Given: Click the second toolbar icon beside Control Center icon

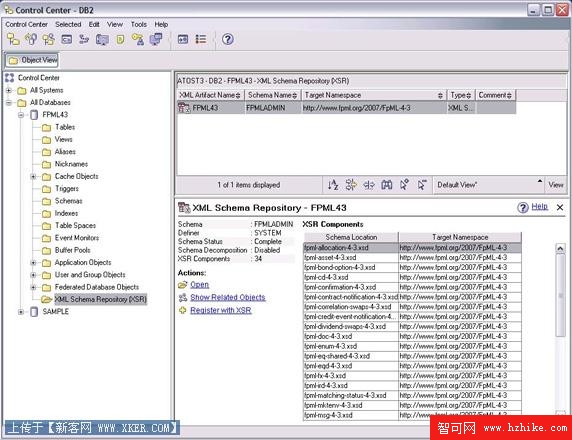Looking at the screenshot, I should point(31,39).
